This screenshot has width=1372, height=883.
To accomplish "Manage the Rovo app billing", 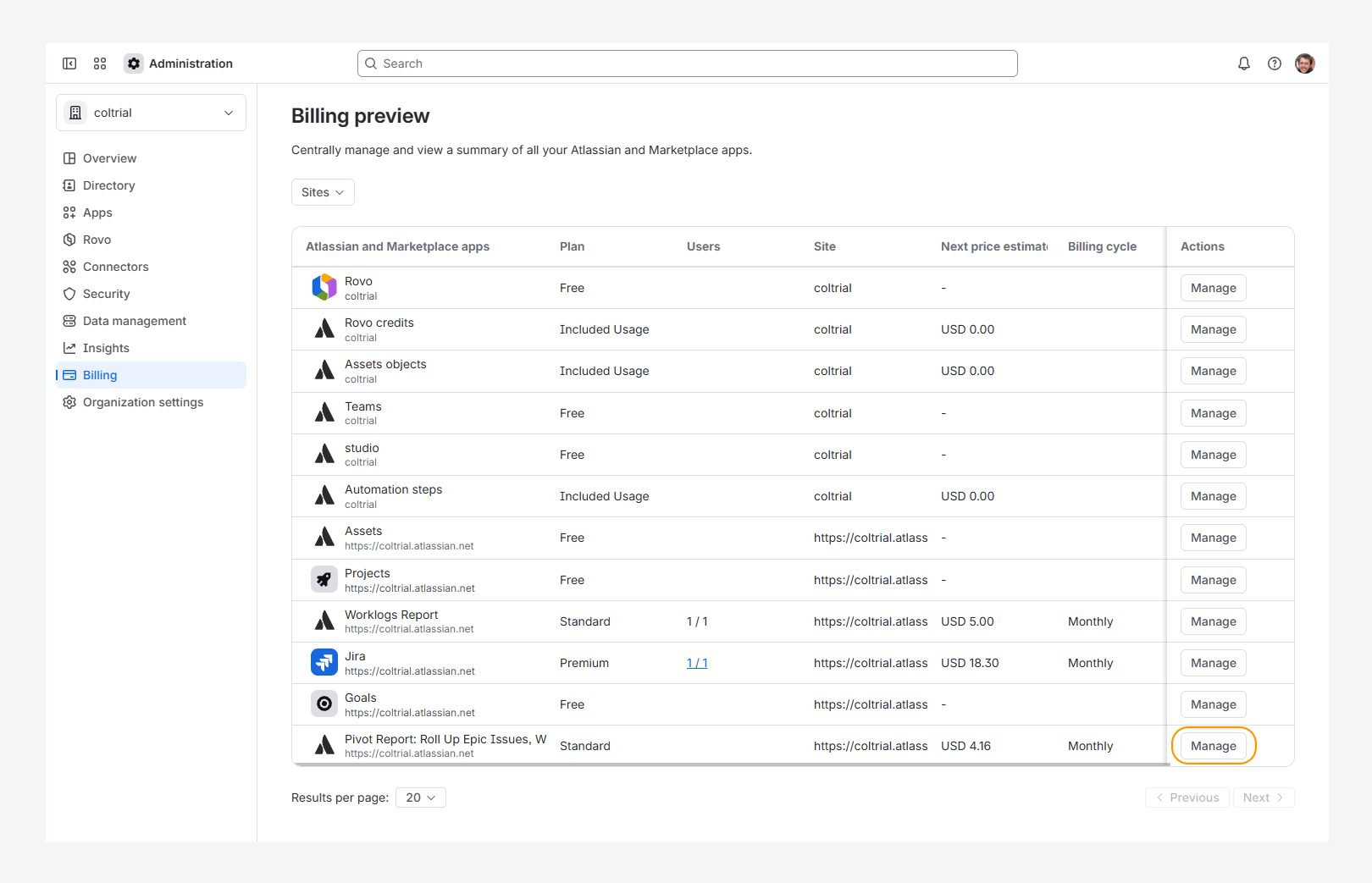I will click(x=1214, y=288).
